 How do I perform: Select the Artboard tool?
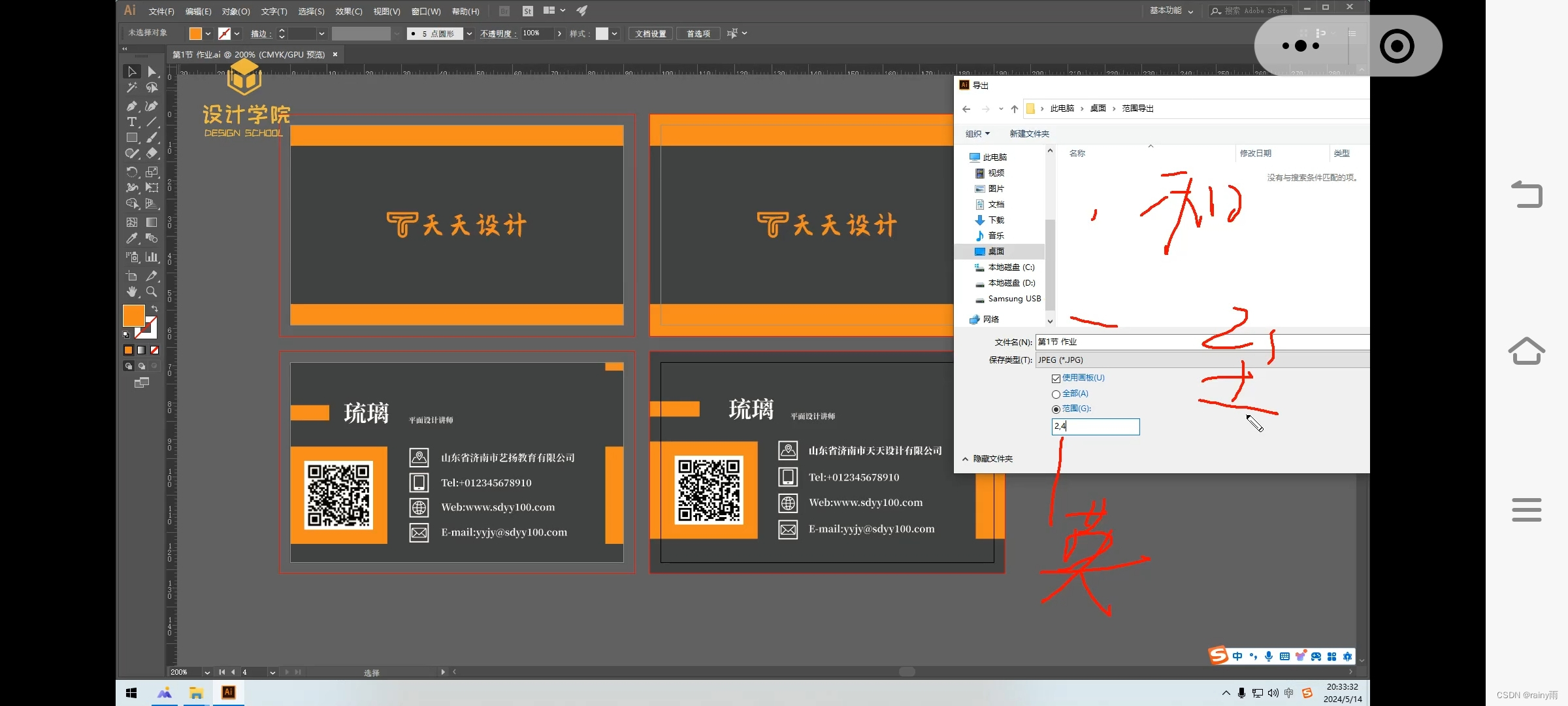tap(132, 276)
